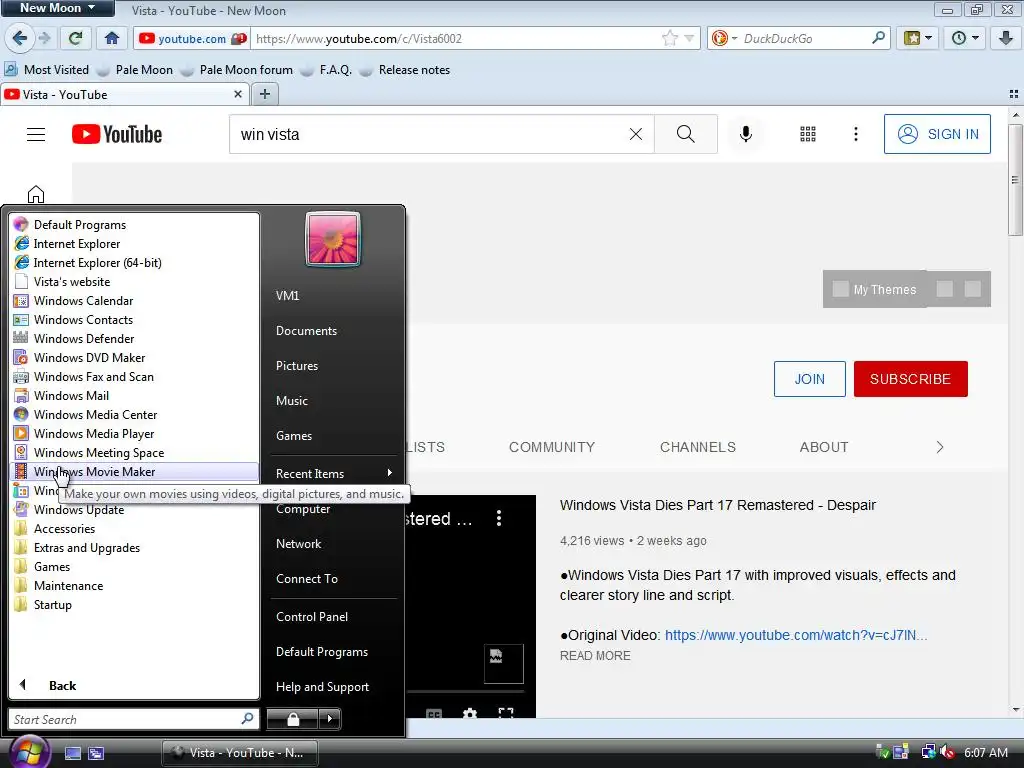This screenshot has height=768, width=1024.
Task: Open Documents in Start menu right pane
Action: pos(334,331)
